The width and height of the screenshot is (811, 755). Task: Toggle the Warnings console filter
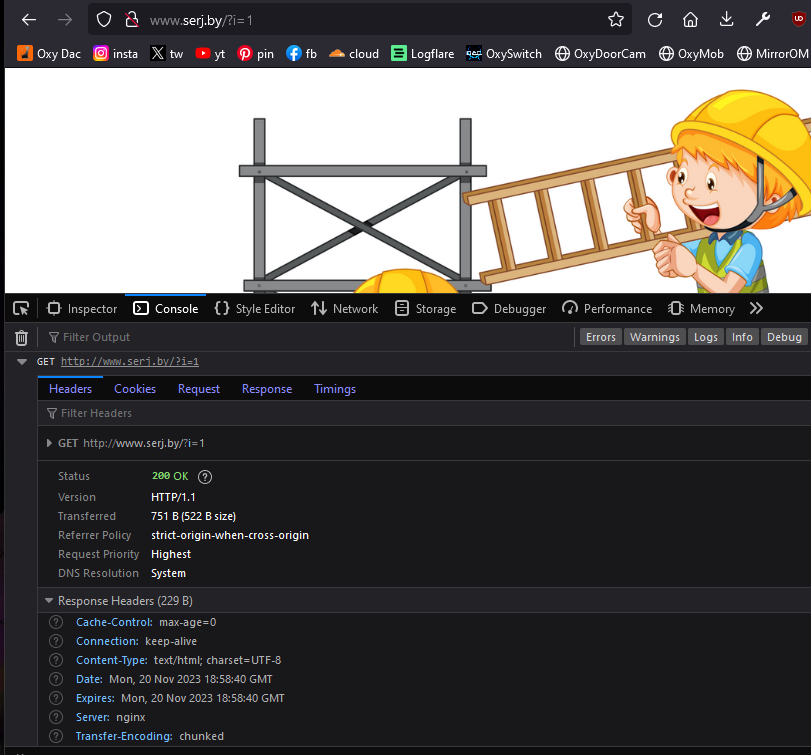pos(655,337)
